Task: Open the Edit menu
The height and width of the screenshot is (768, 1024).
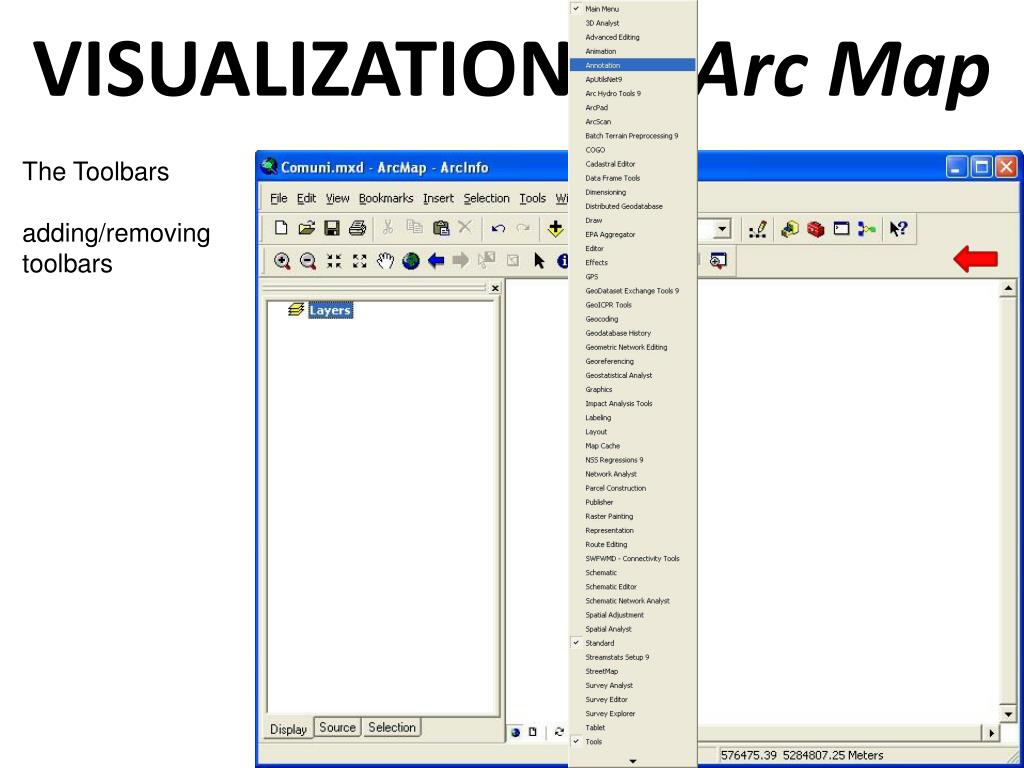Action: coord(306,199)
